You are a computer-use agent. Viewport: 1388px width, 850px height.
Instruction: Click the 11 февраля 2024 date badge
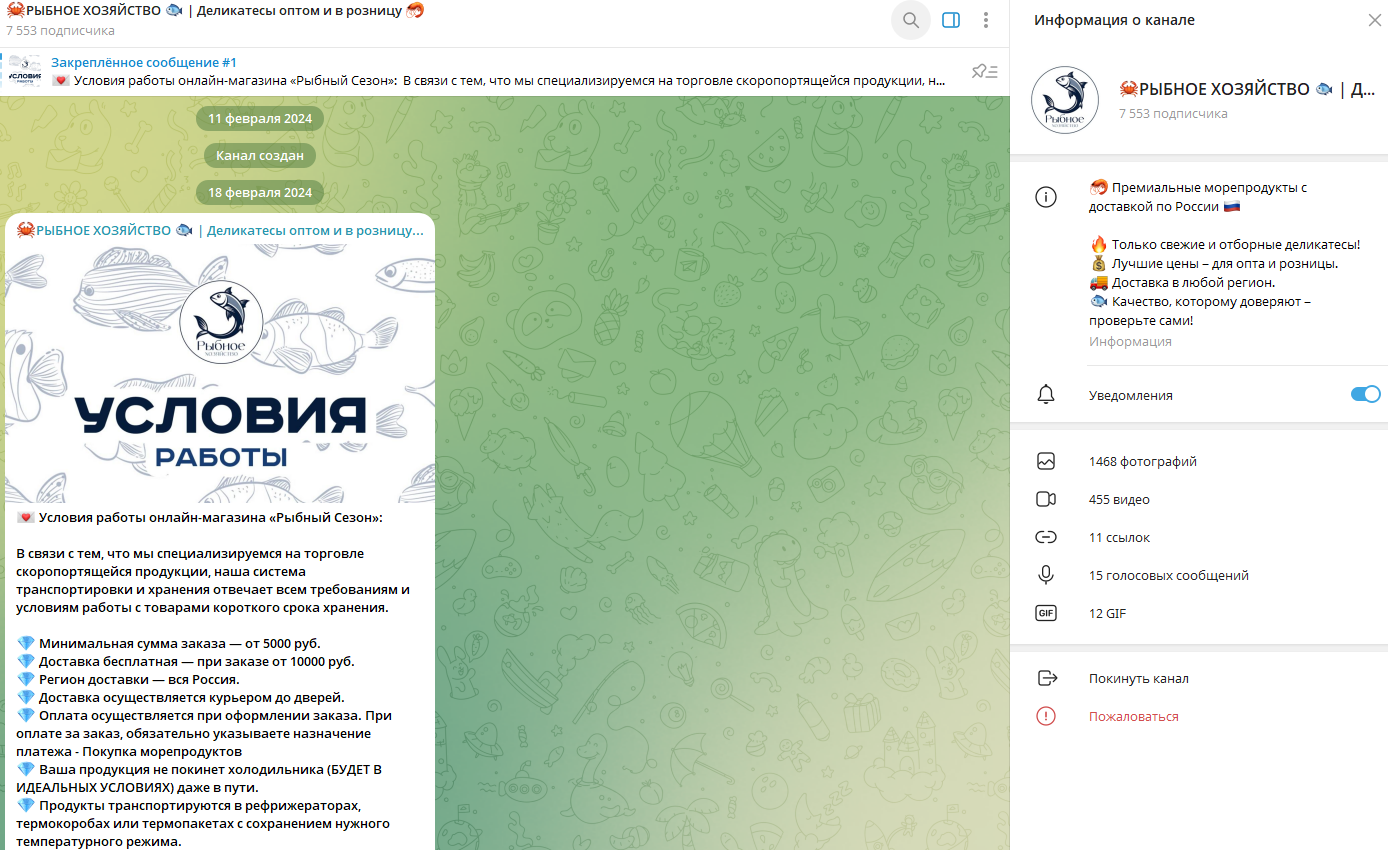pyautogui.click(x=260, y=118)
